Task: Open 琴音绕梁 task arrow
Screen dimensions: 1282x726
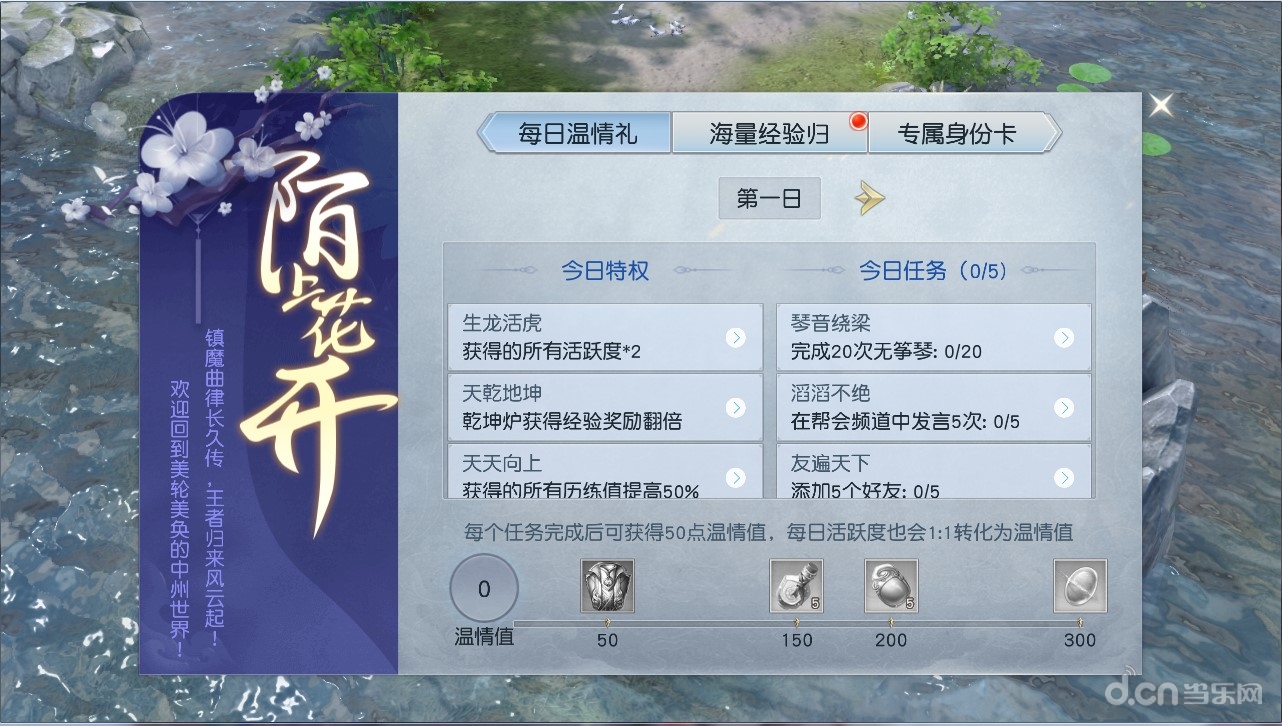Action: pyautogui.click(x=1064, y=338)
